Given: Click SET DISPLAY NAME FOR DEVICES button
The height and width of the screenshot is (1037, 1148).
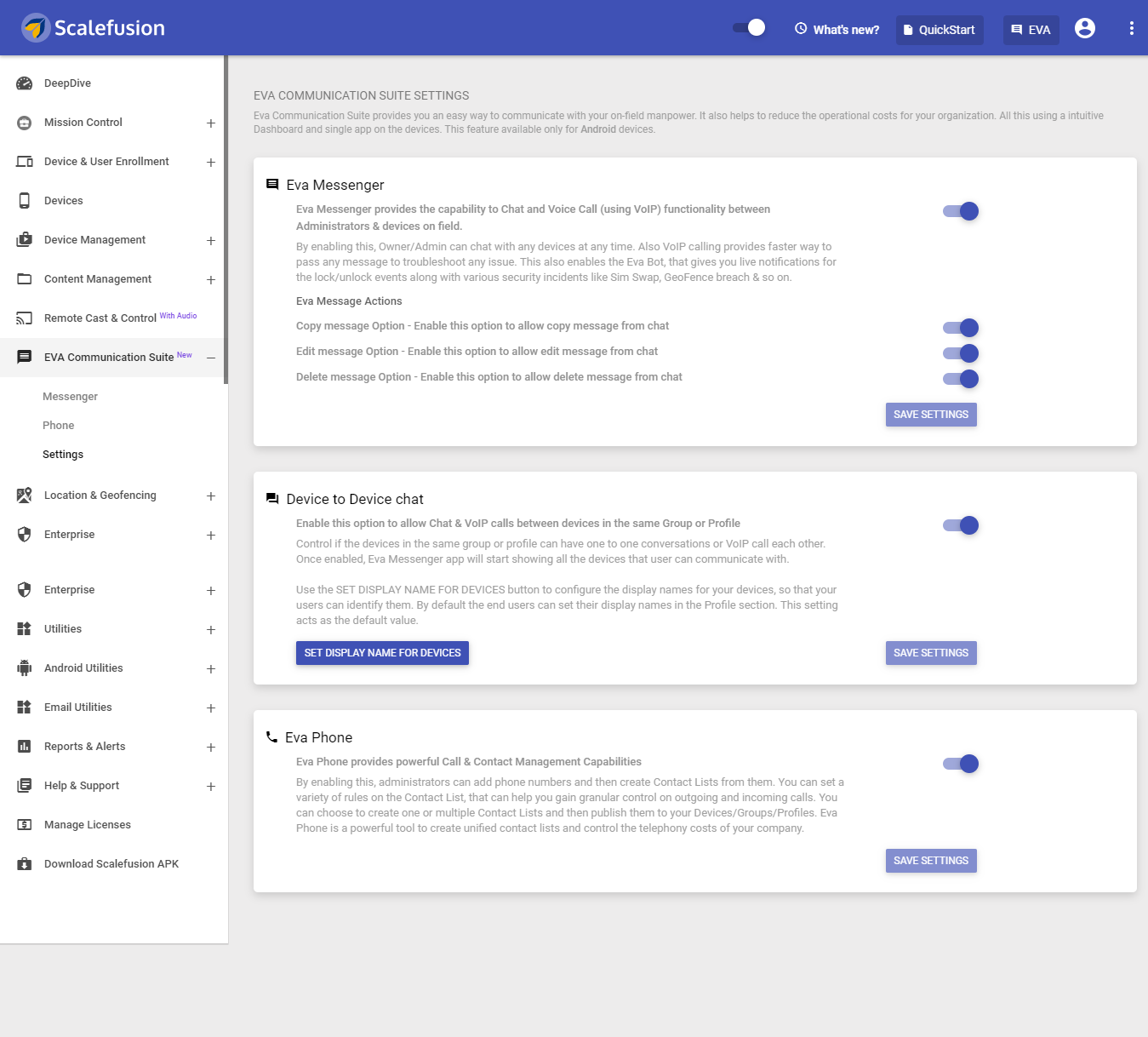Looking at the screenshot, I should click(382, 653).
